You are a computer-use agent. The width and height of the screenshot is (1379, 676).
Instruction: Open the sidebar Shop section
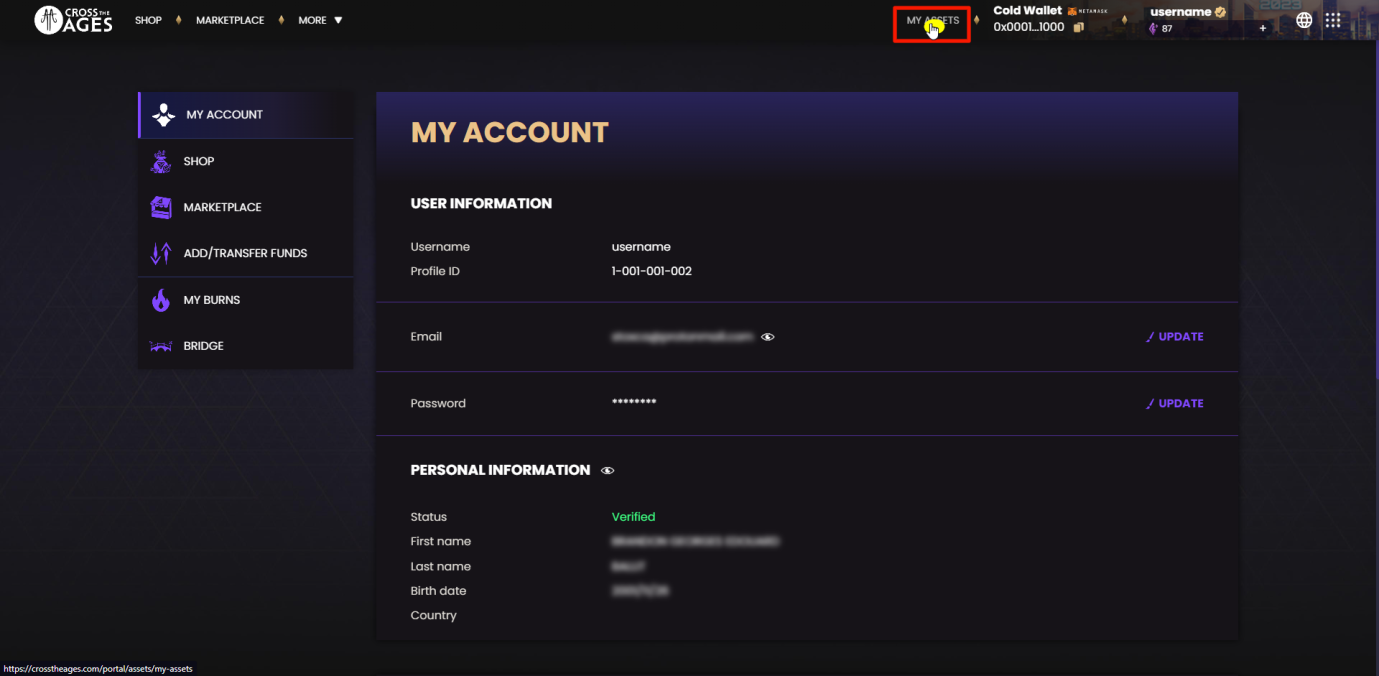tap(198, 161)
